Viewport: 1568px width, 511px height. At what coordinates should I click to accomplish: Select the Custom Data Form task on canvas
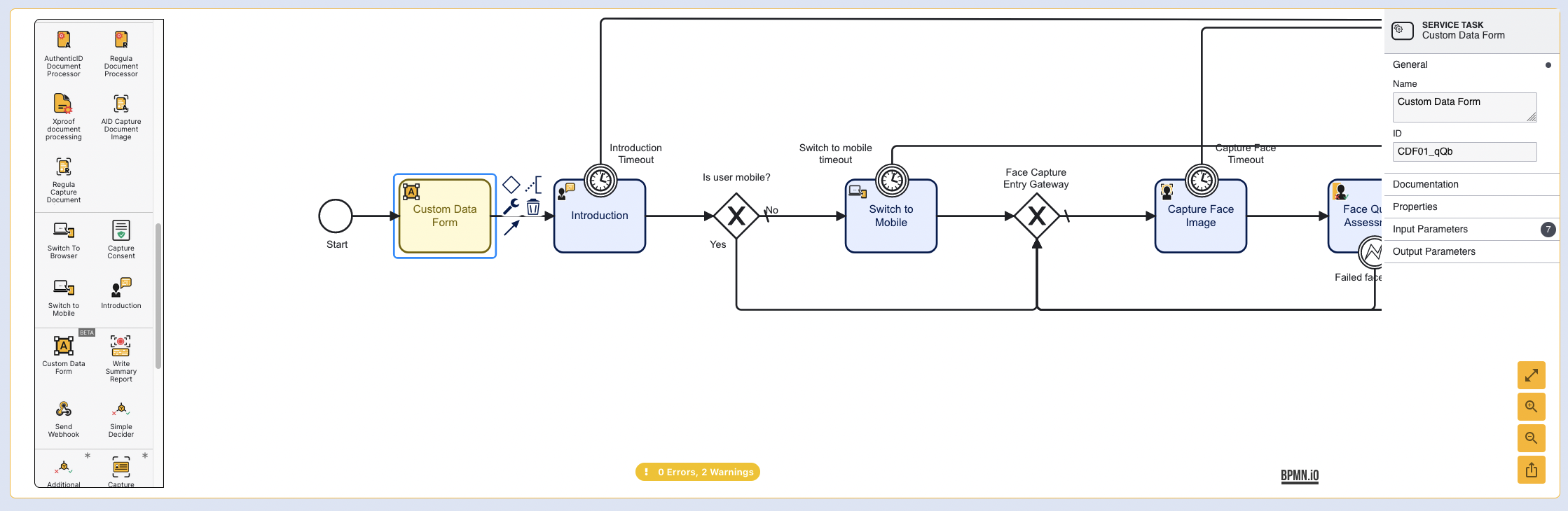[445, 216]
